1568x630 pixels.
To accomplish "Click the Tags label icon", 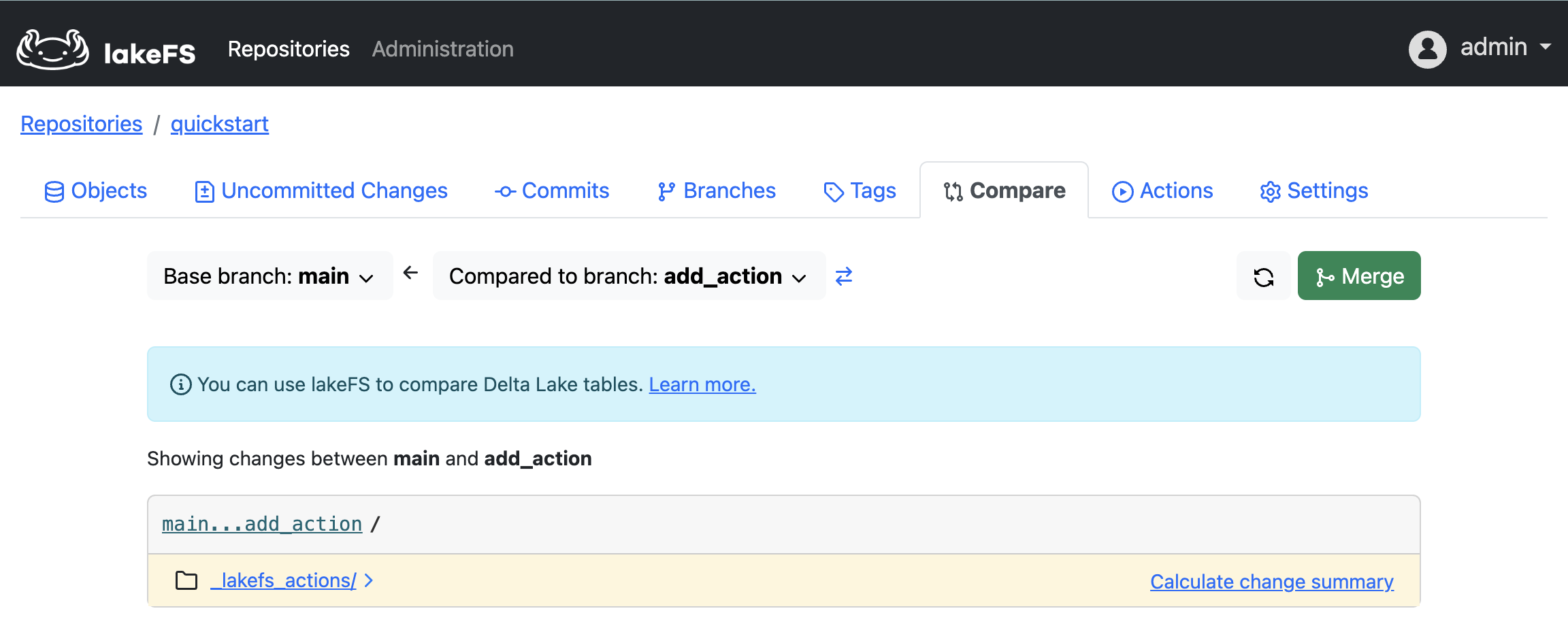I will click(833, 192).
